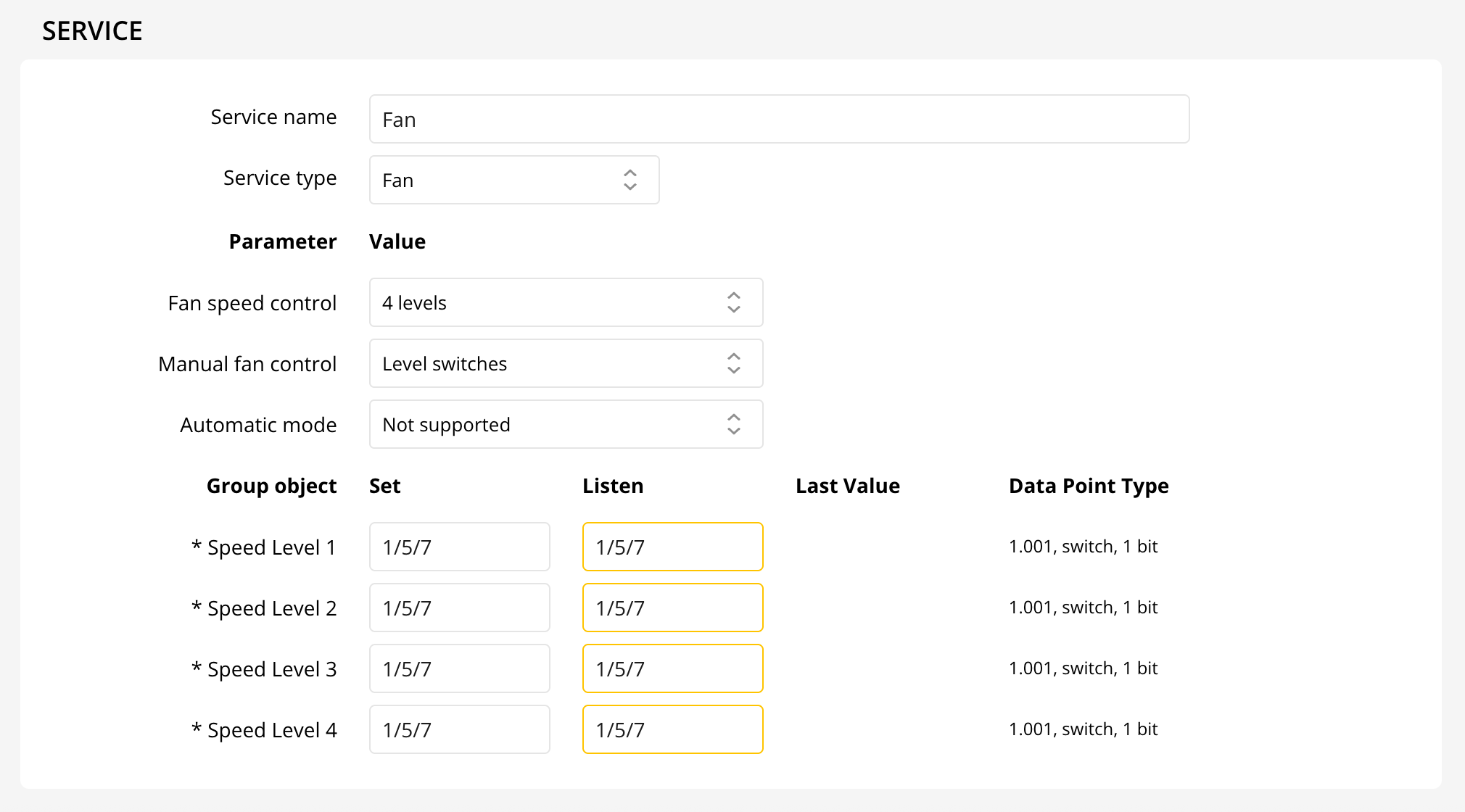
Task: Focus the Speed Level 3 Listen field
Action: coord(672,669)
